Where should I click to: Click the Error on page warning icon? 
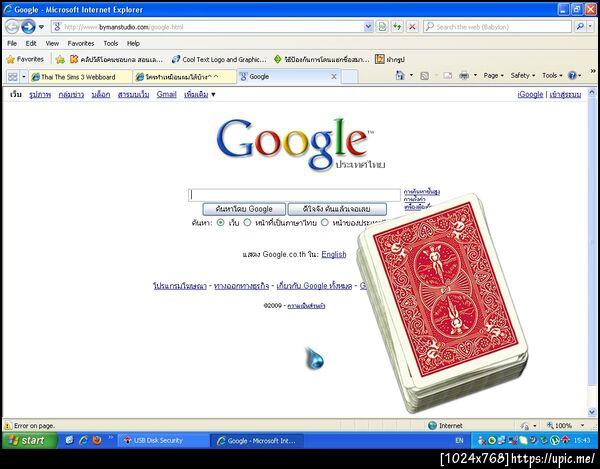(8, 425)
